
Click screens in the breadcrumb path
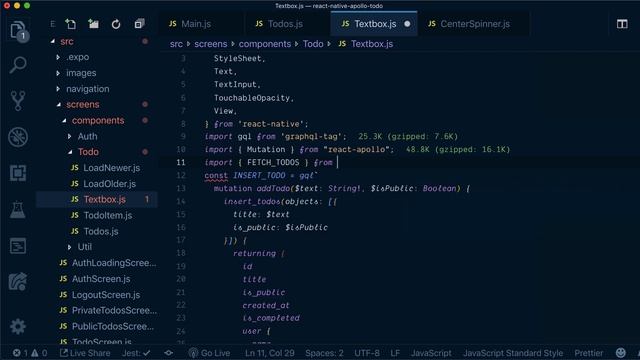tap(211, 44)
